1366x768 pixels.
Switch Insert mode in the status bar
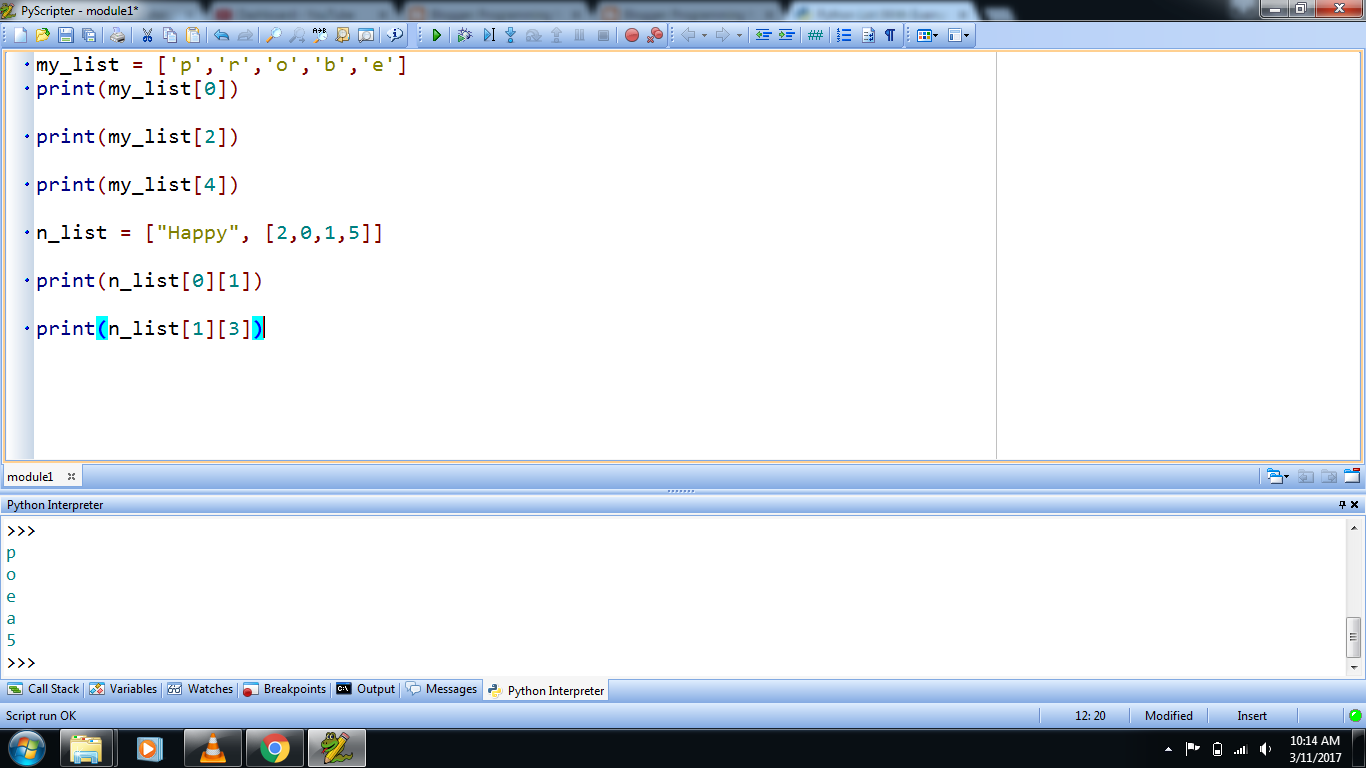tap(1252, 715)
